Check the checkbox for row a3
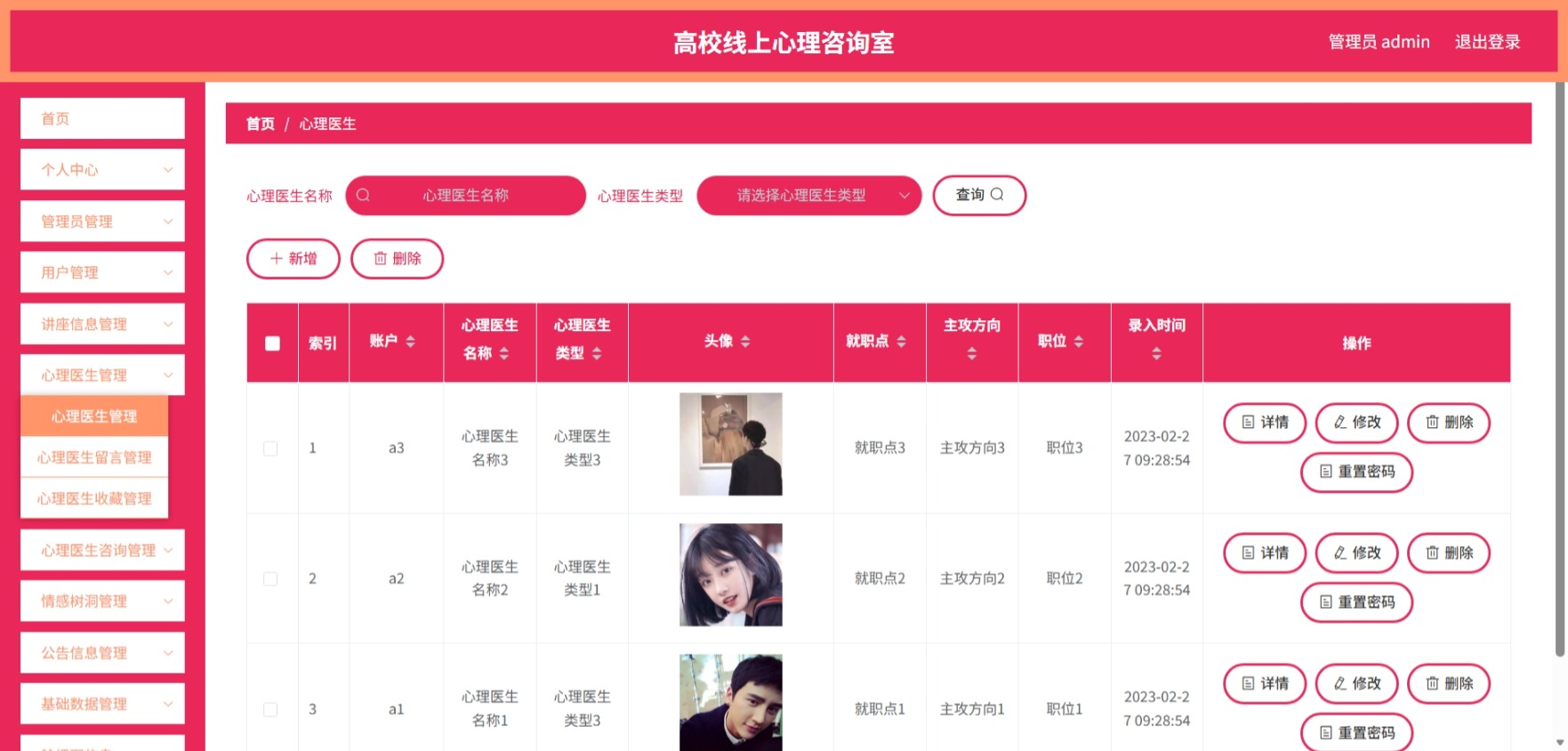 click(x=270, y=448)
